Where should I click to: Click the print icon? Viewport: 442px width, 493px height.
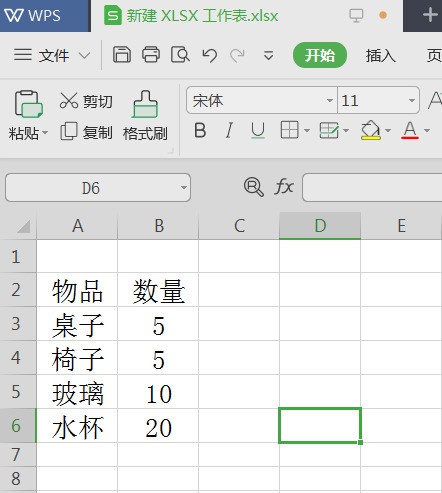(151, 55)
